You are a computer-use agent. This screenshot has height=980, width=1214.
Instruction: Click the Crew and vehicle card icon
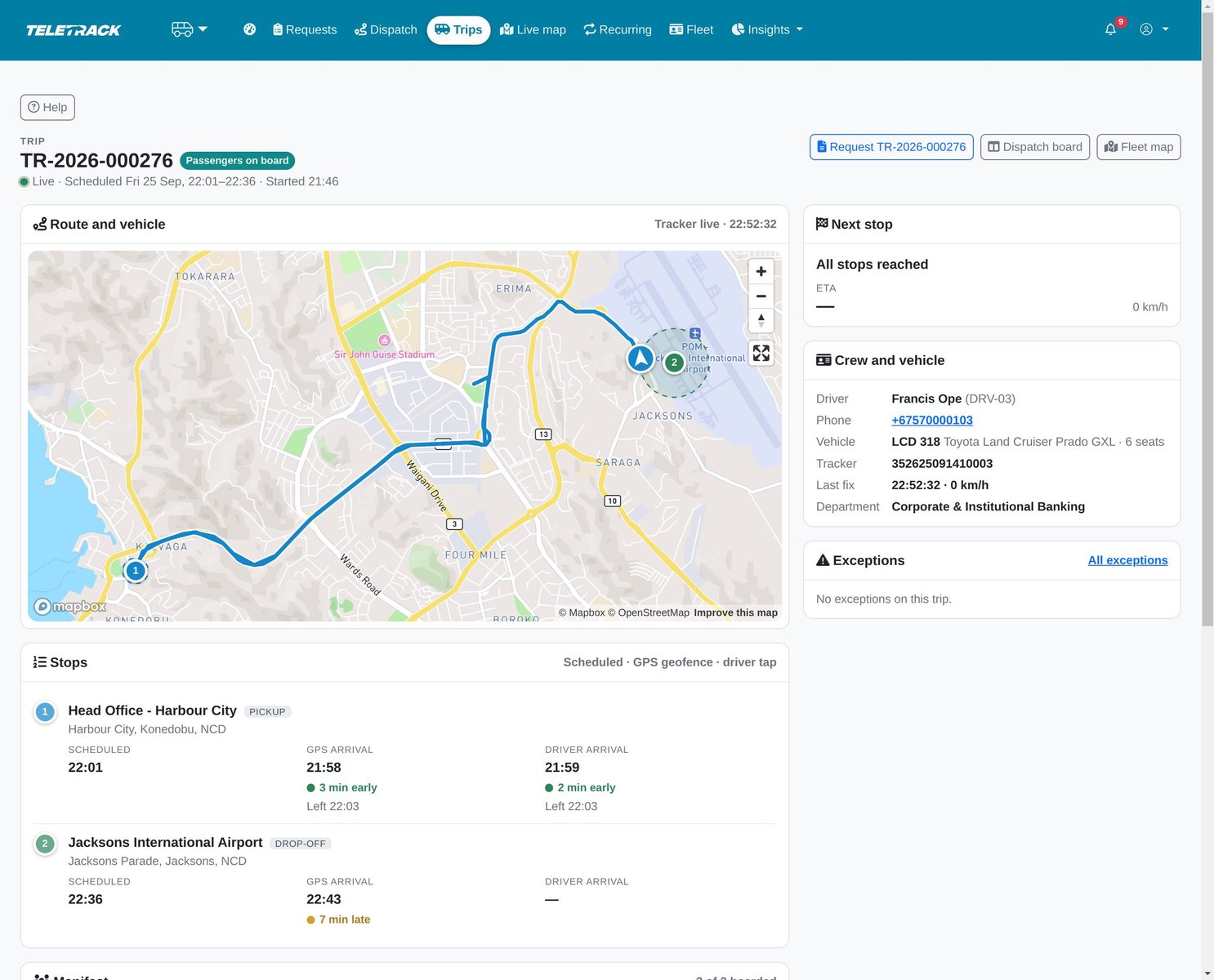point(823,360)
